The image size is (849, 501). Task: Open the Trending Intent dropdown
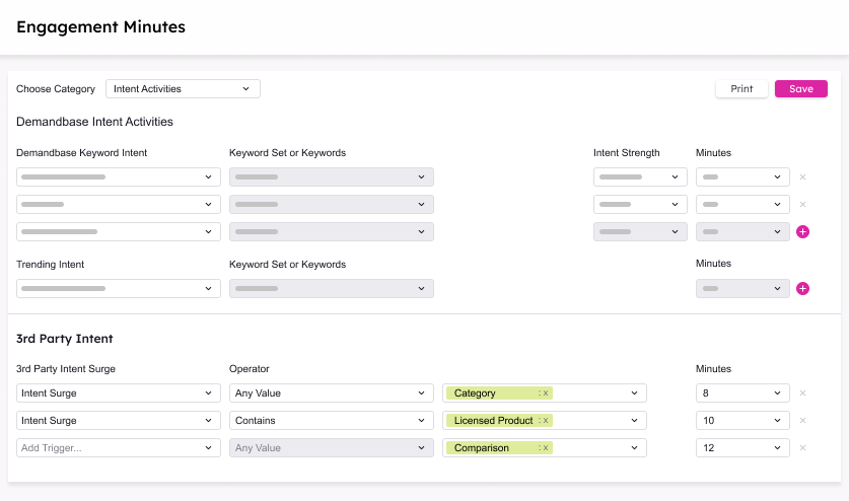tap(118, 288)
